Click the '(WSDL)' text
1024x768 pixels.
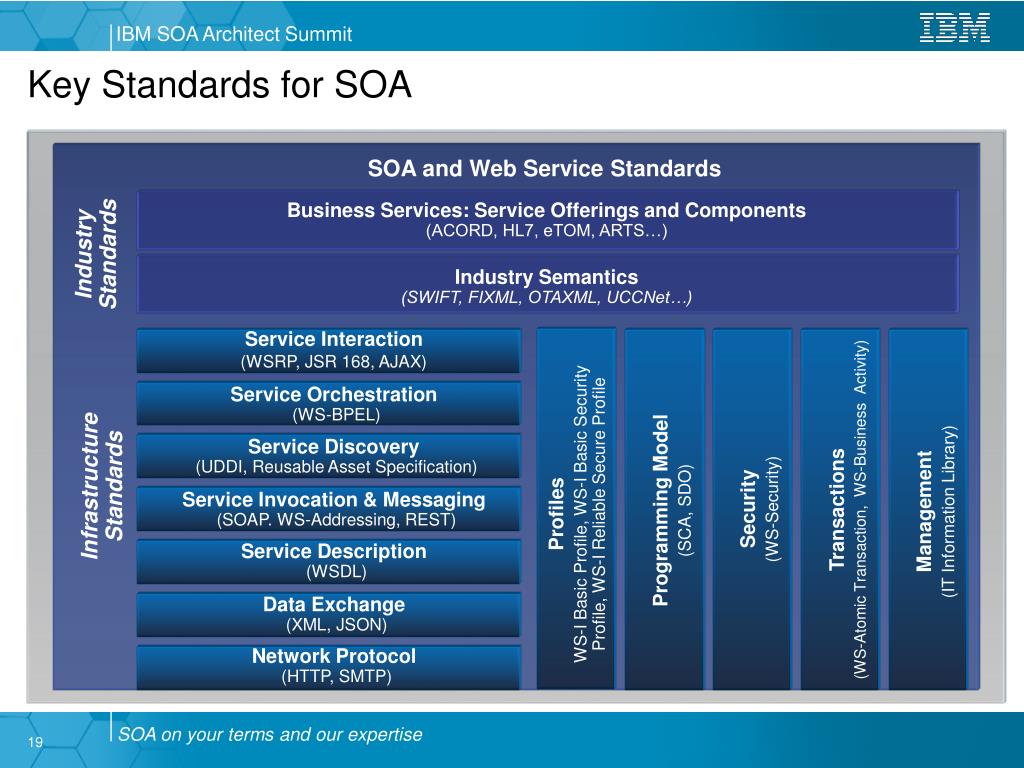pyautogui.click(x=336, y=572)
